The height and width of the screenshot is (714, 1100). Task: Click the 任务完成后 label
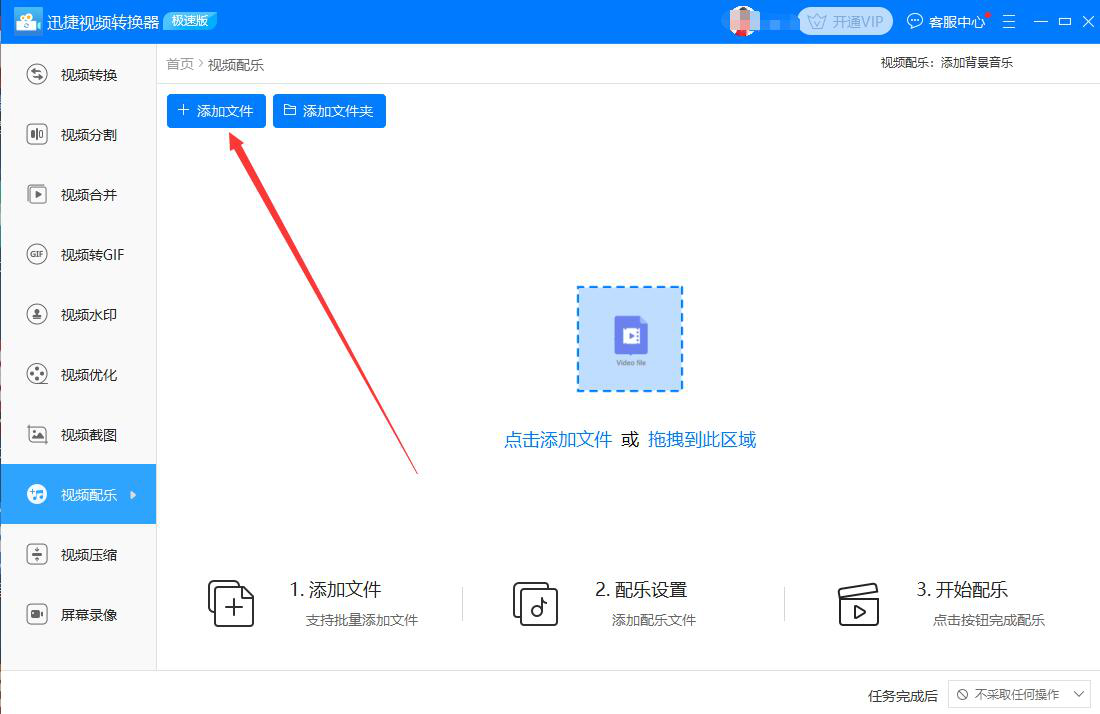tap(902, 696)
